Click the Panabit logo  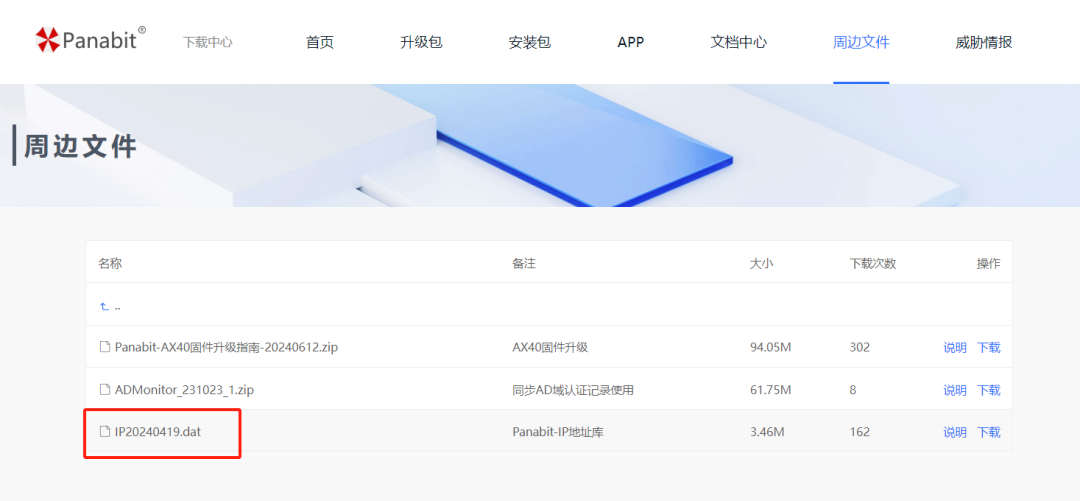coord(90,40)
